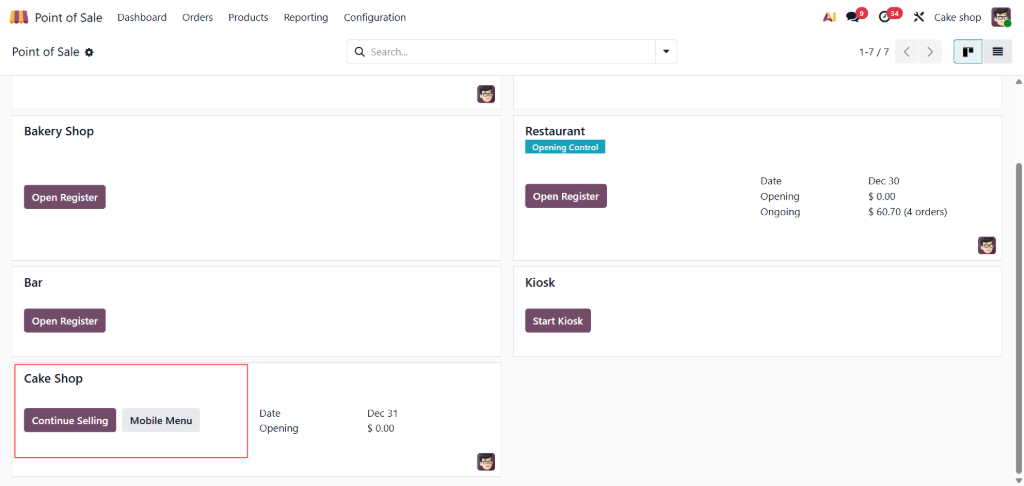Viewport: 1024px width, 486px height.
Task: Open the activities clock icon with 34 badge
Action: 885,17
